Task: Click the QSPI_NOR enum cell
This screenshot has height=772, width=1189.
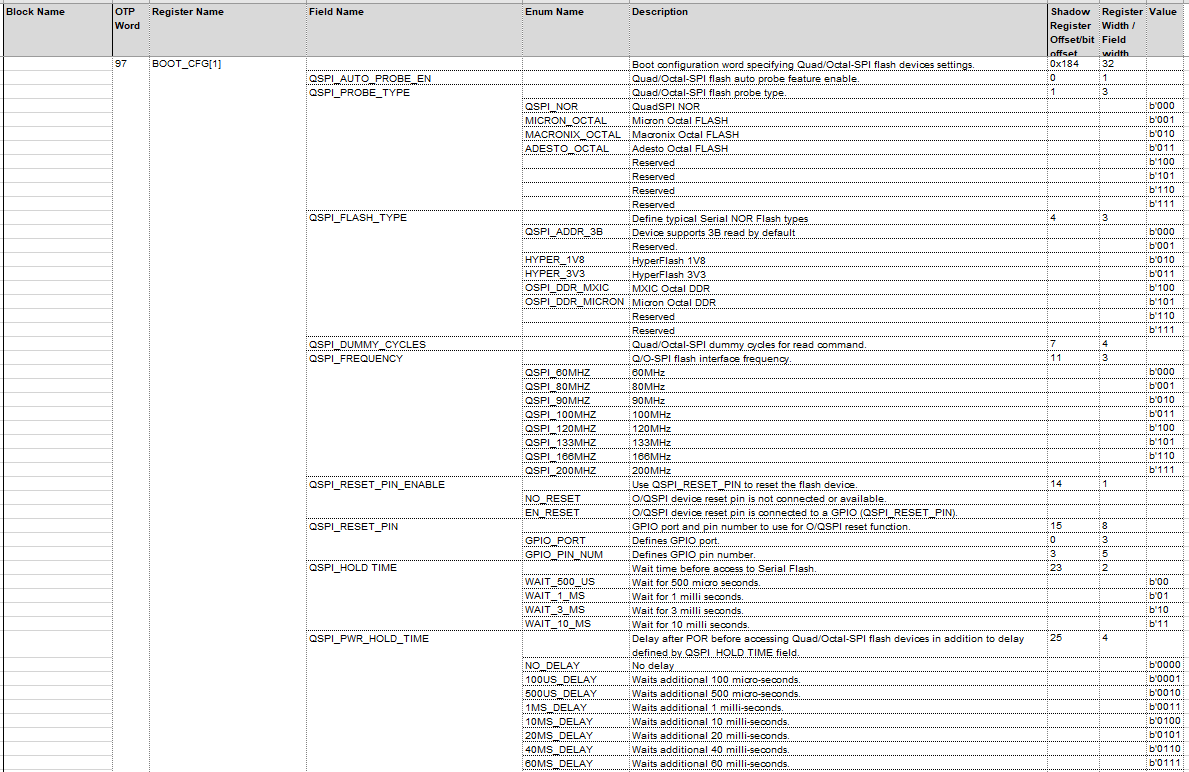Action: pyautogui.click(x=576, y=107)
